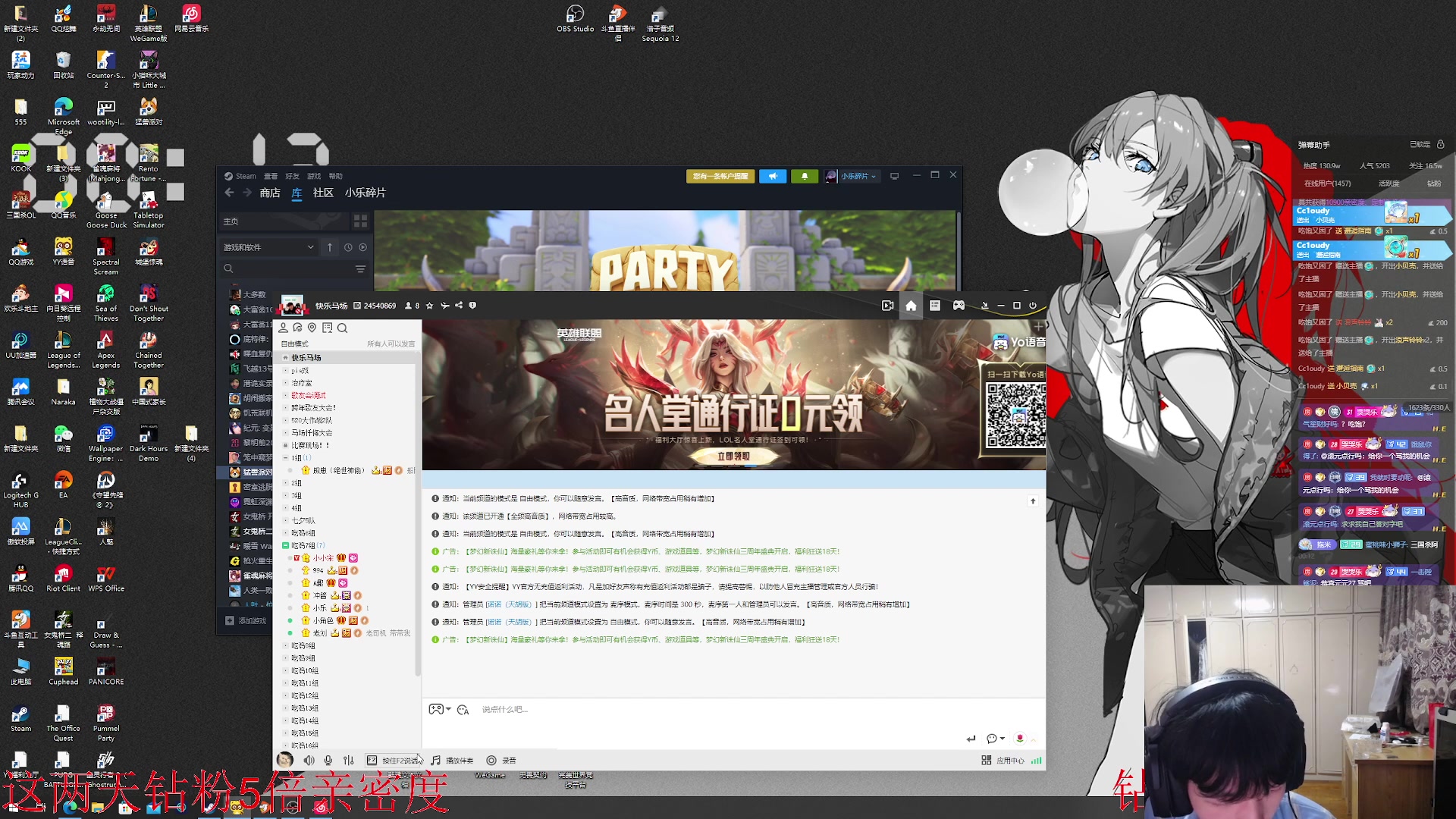1456x819 pixels.
Task: Switch to the Steam 社区 tab
Action: click(x=323, y=193)
